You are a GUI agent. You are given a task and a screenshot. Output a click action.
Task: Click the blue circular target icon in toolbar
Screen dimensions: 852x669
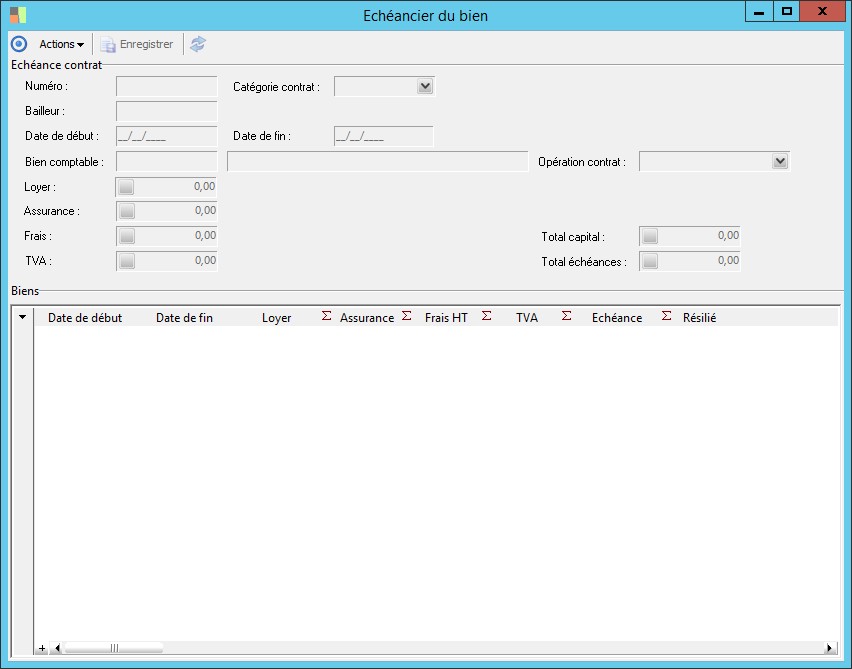[18, 44]
